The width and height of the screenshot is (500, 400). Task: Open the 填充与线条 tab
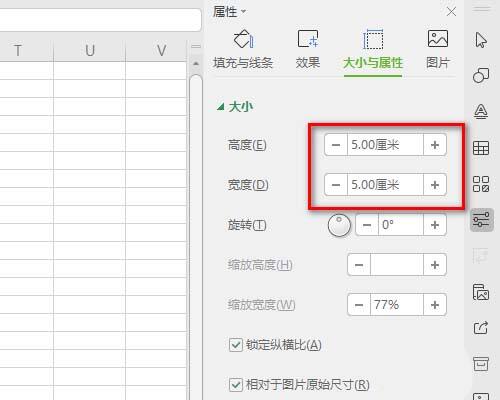click(243, 62)
